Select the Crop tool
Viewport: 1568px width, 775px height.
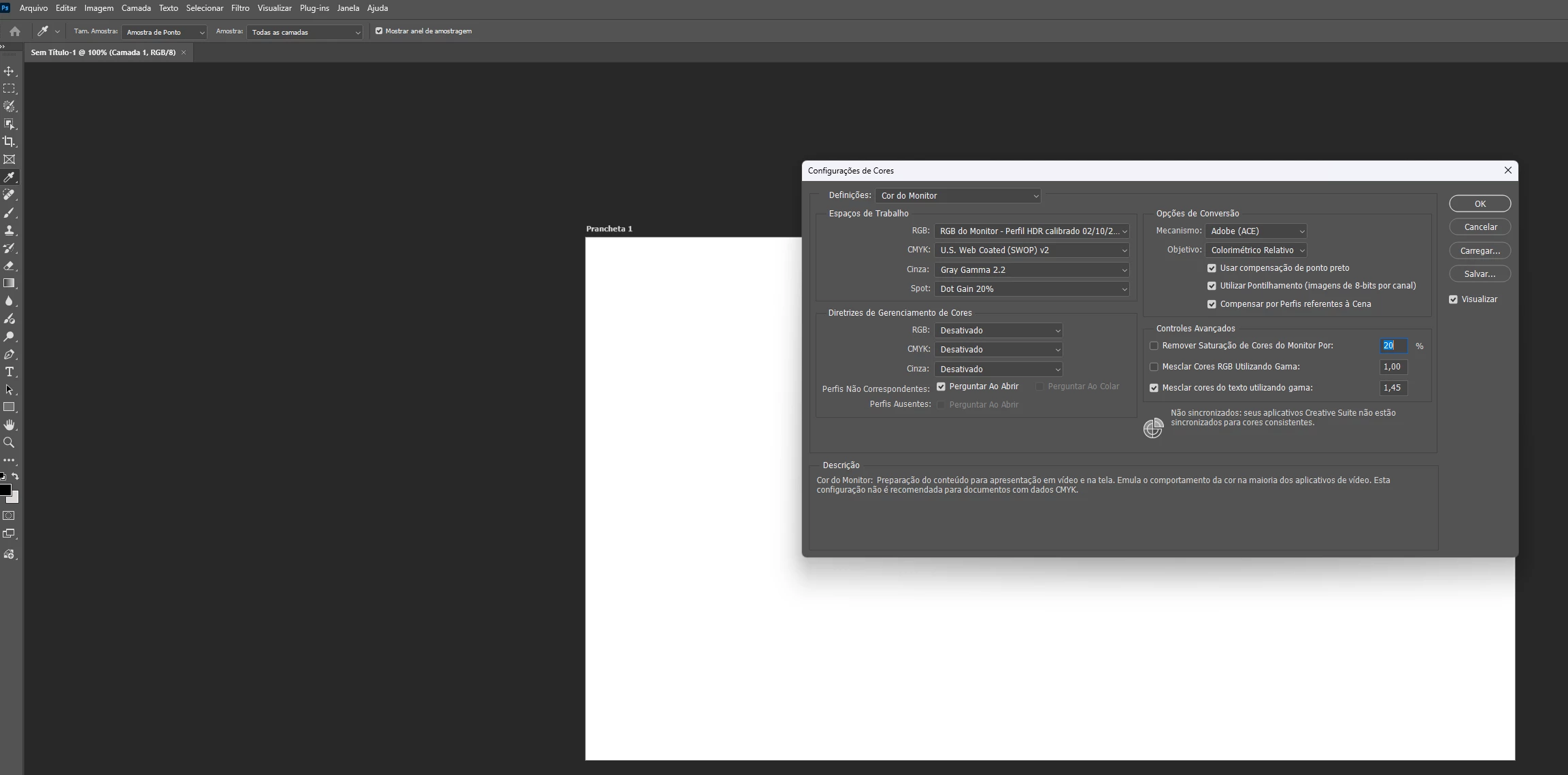point(9,142)
